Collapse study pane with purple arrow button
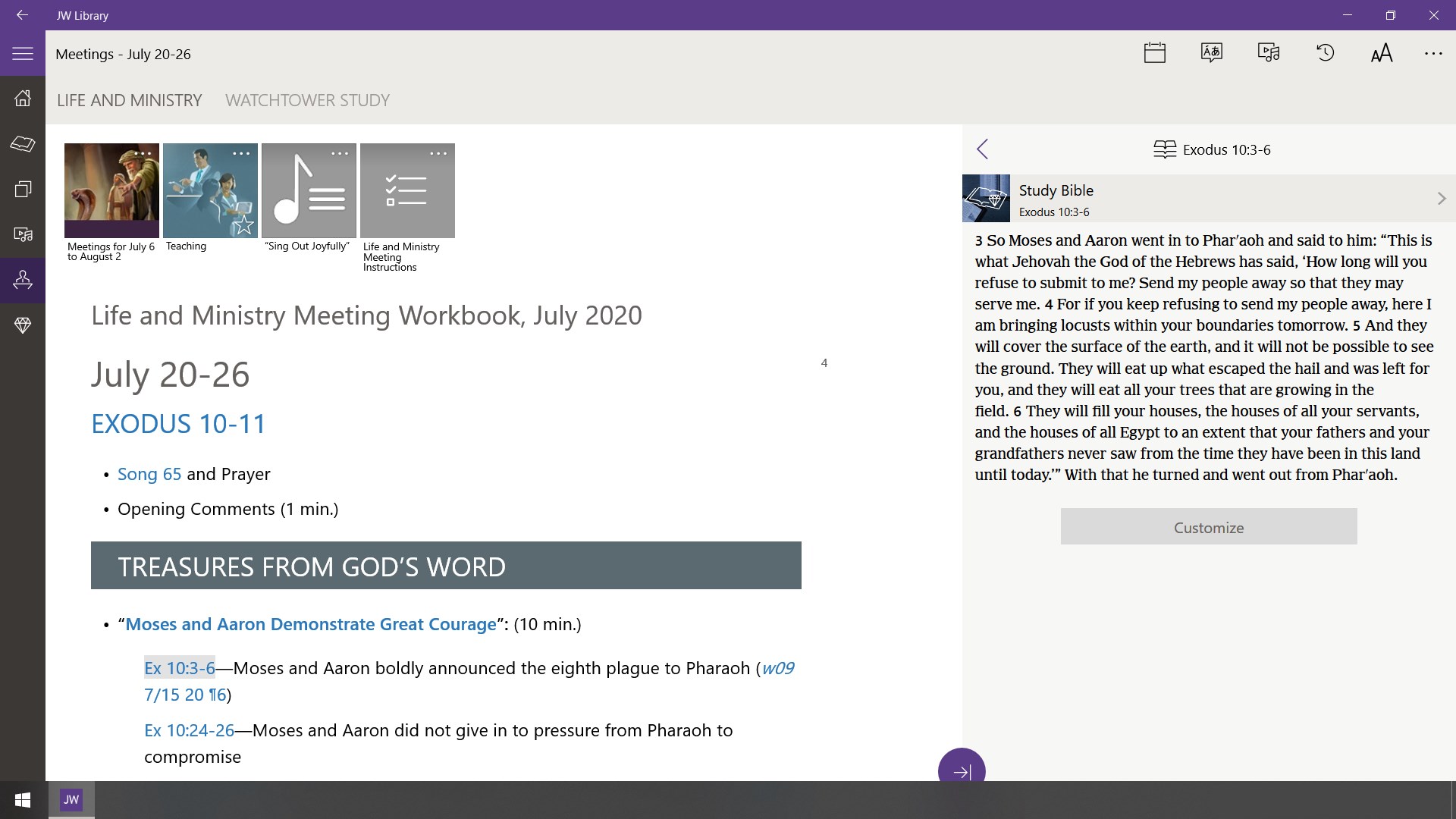This screenshot has width=1456, height=819. click(961, 771)
